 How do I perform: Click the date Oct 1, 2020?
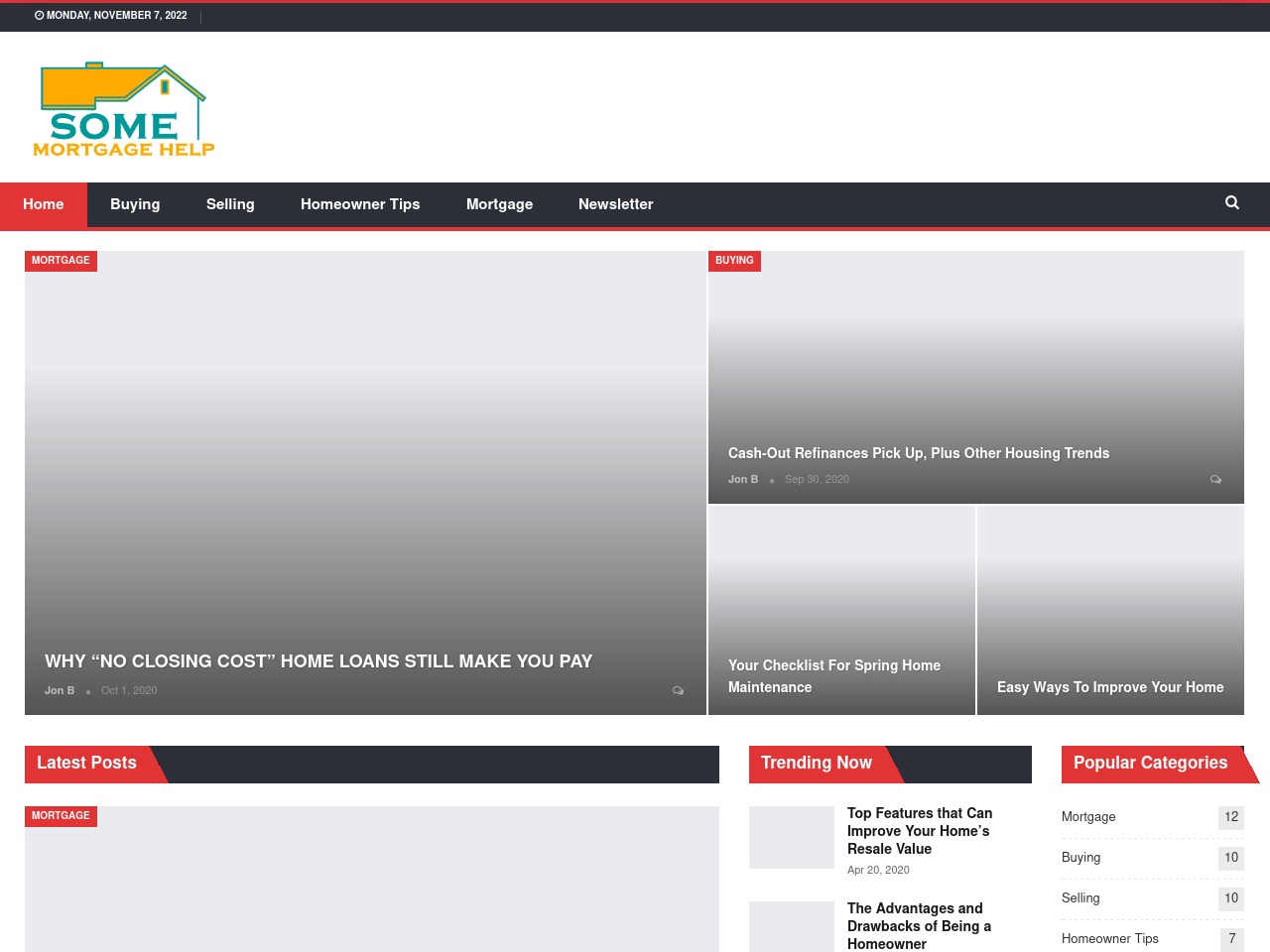point(129,690)
